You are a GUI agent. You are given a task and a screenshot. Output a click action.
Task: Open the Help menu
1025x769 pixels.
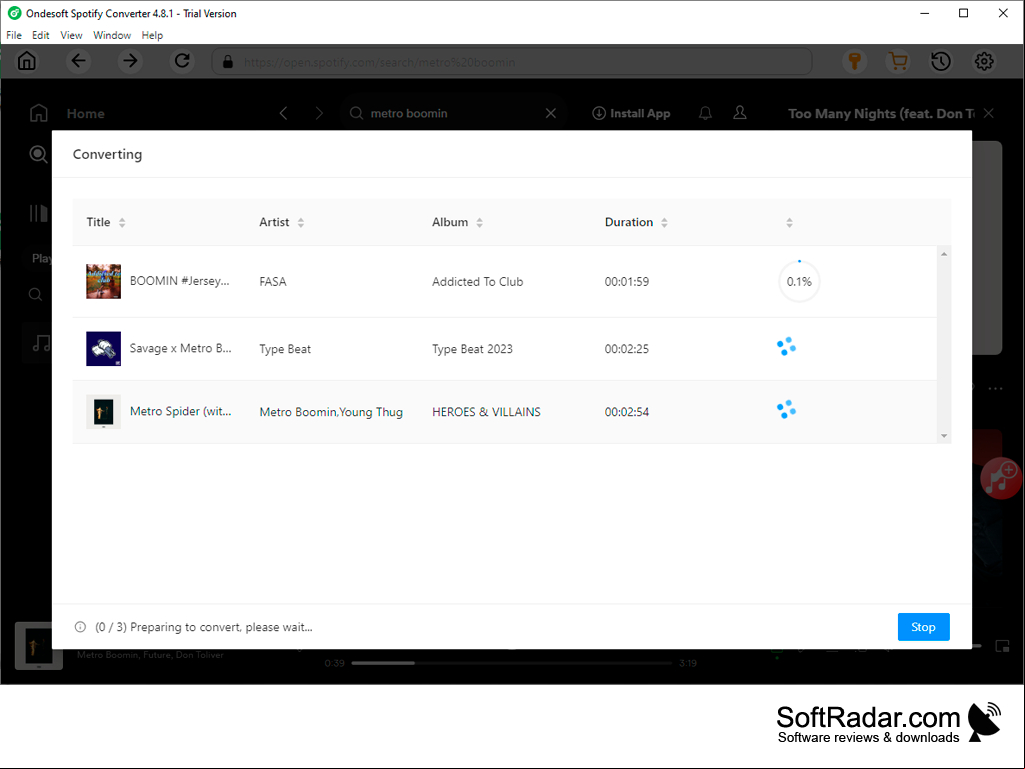152,35
